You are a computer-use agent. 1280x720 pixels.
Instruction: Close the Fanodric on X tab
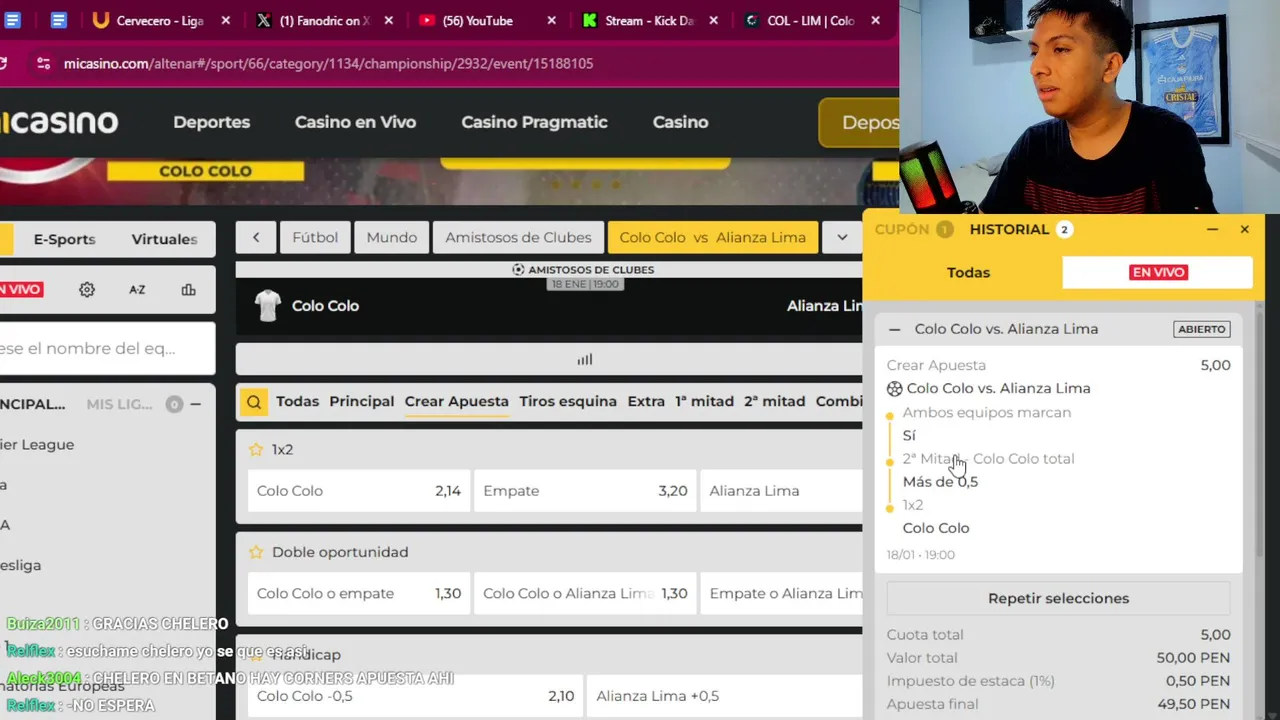pyautogui.click(x=388, y=20)
